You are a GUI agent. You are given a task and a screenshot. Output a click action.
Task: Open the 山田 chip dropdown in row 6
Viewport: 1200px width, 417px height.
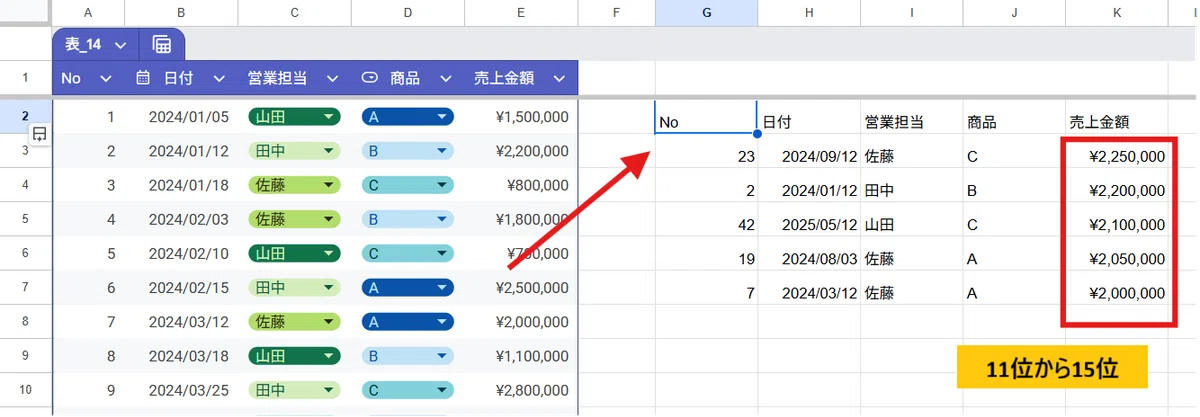[328, 253]
